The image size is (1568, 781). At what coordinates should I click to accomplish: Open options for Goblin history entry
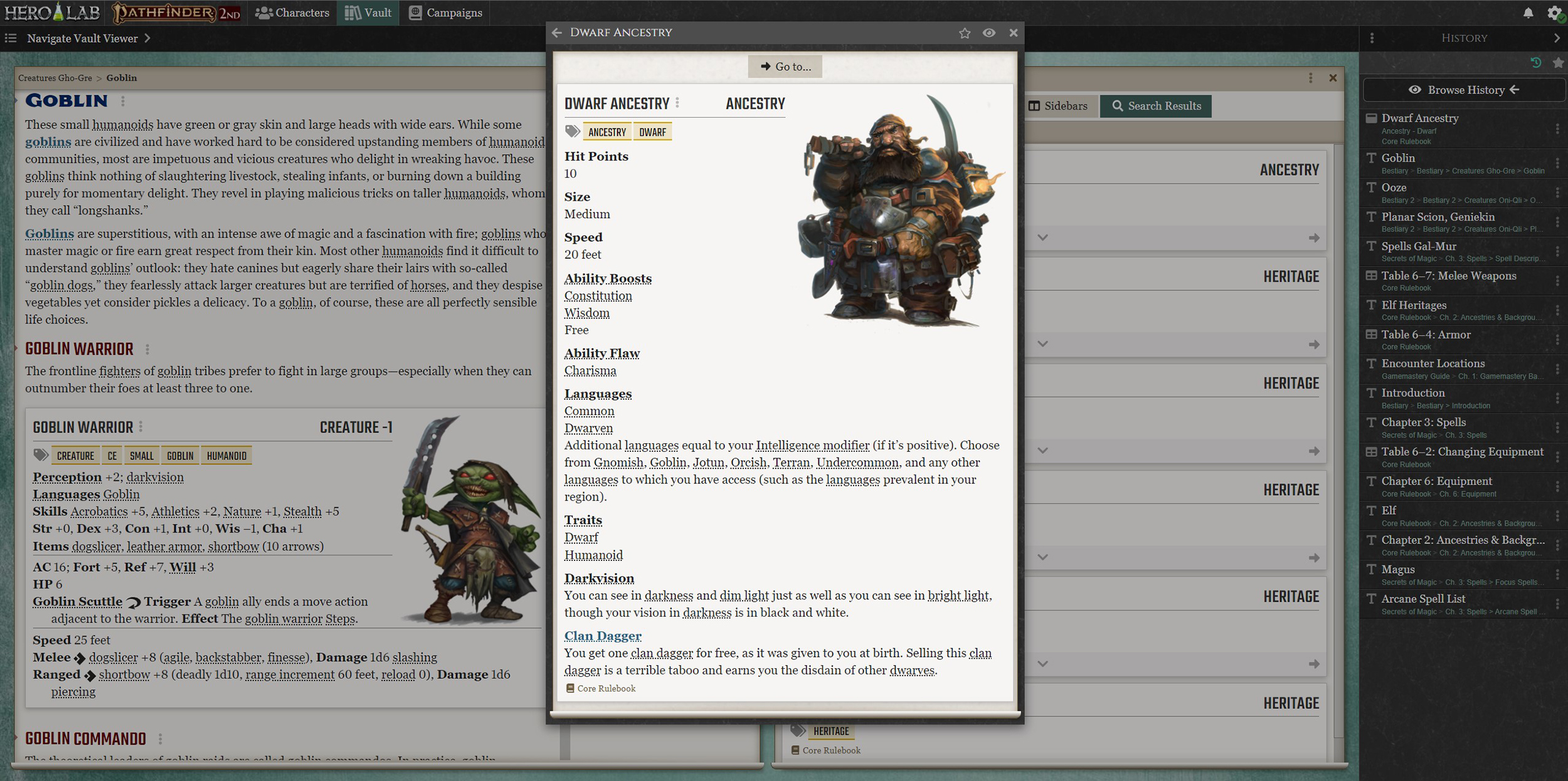click(x=1557, y=163)
